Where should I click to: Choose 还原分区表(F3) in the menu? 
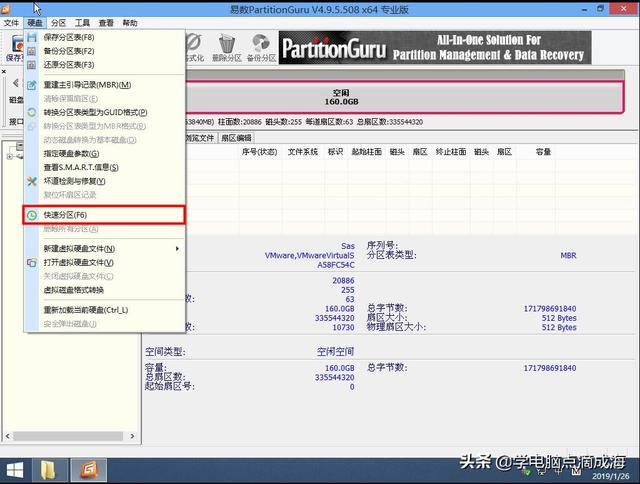tap(105, 65)
